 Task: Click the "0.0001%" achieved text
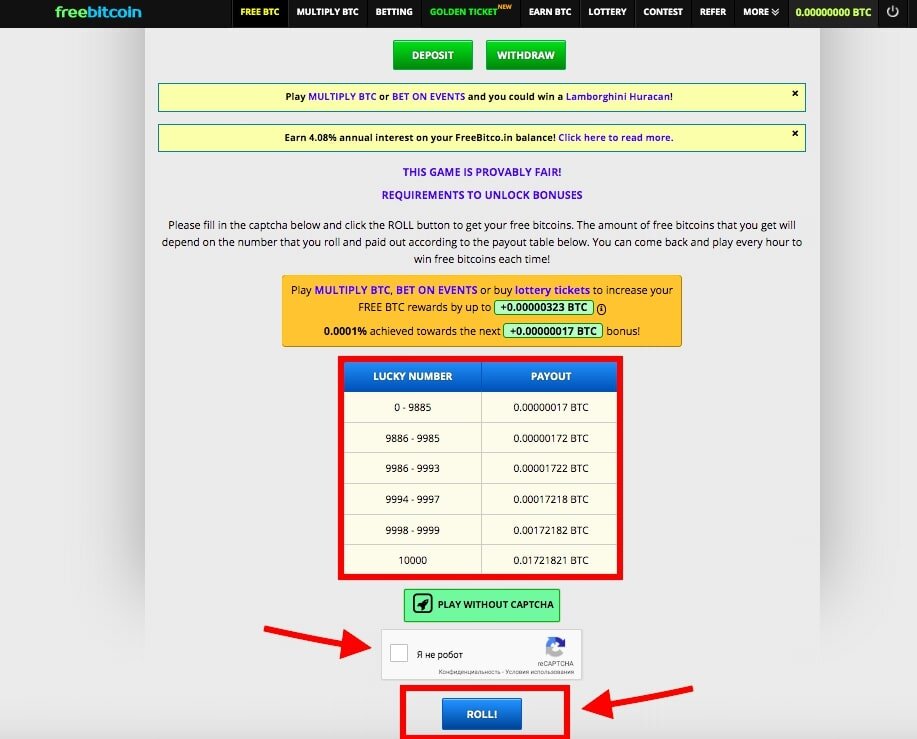345,331
